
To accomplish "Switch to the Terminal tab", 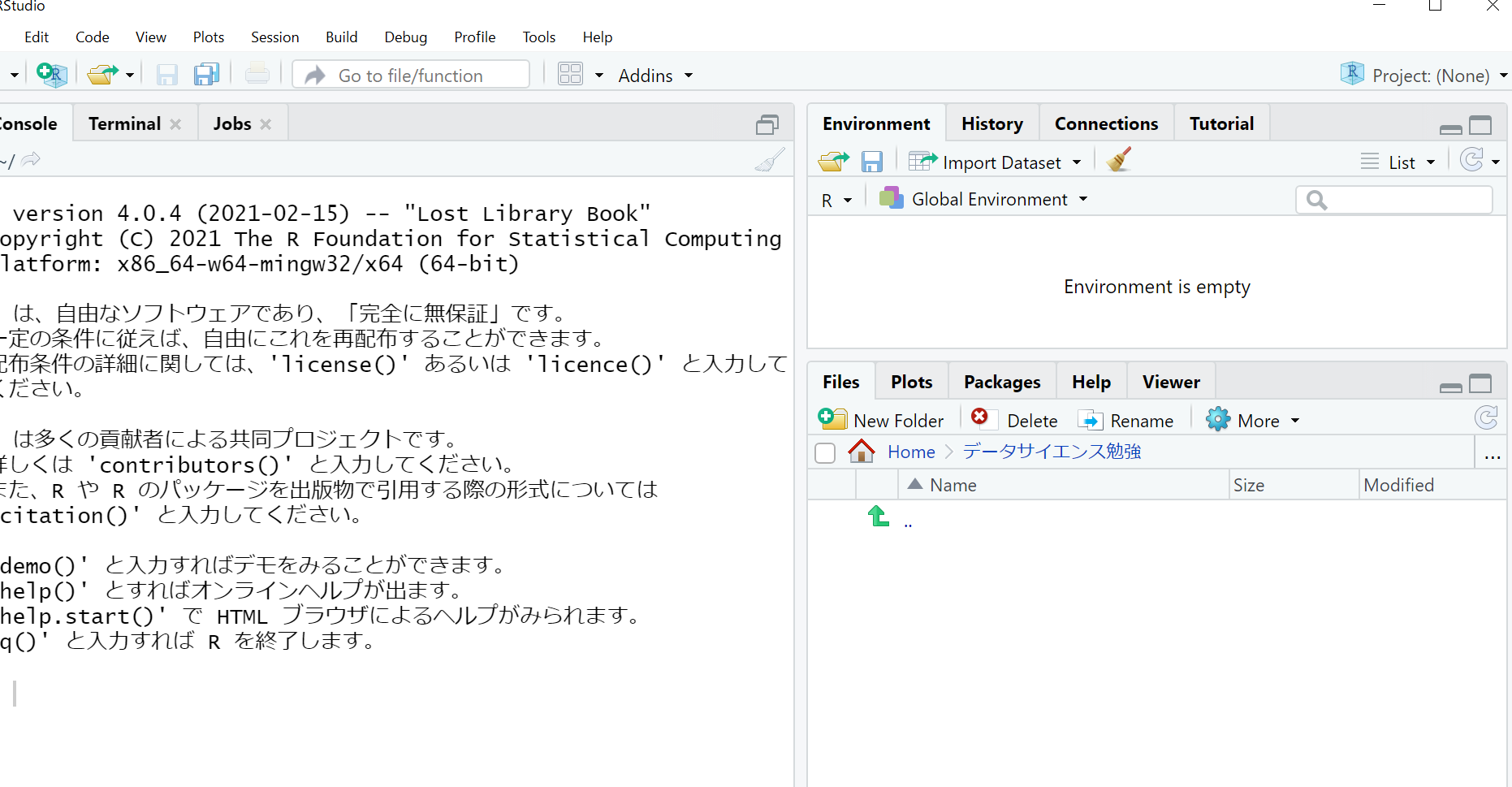I will pos(125,123).
